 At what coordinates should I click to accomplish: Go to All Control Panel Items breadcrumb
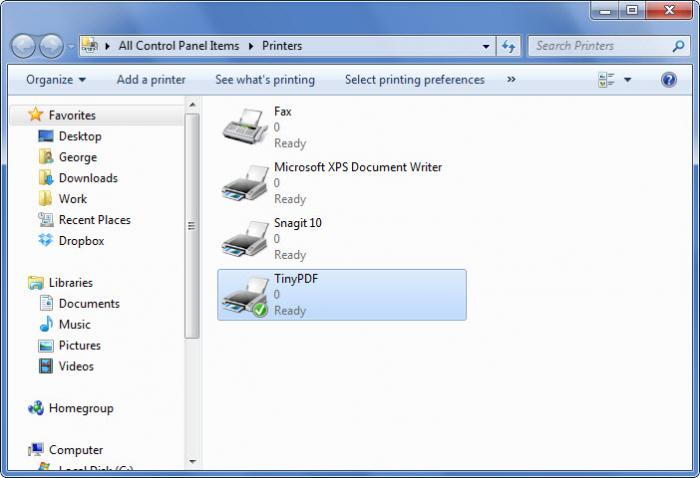tap(179, 46)
